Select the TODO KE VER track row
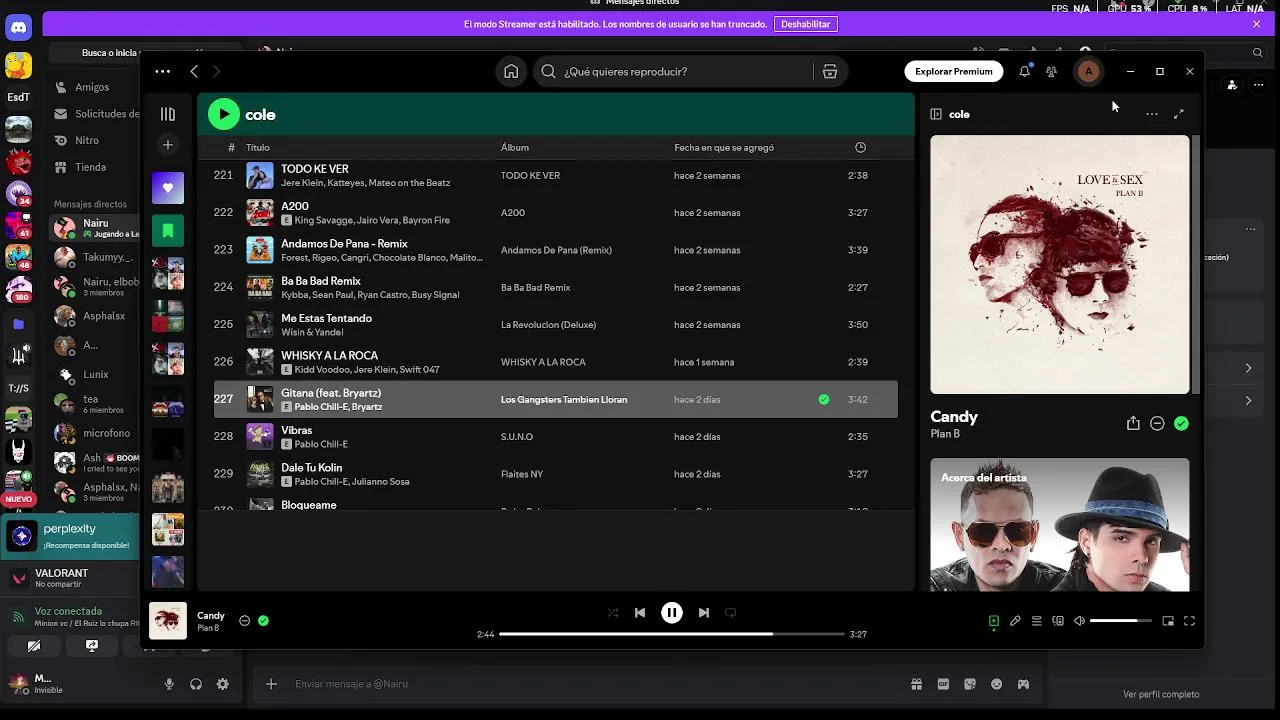1280x720 pixels. click(x=556, y=175)
